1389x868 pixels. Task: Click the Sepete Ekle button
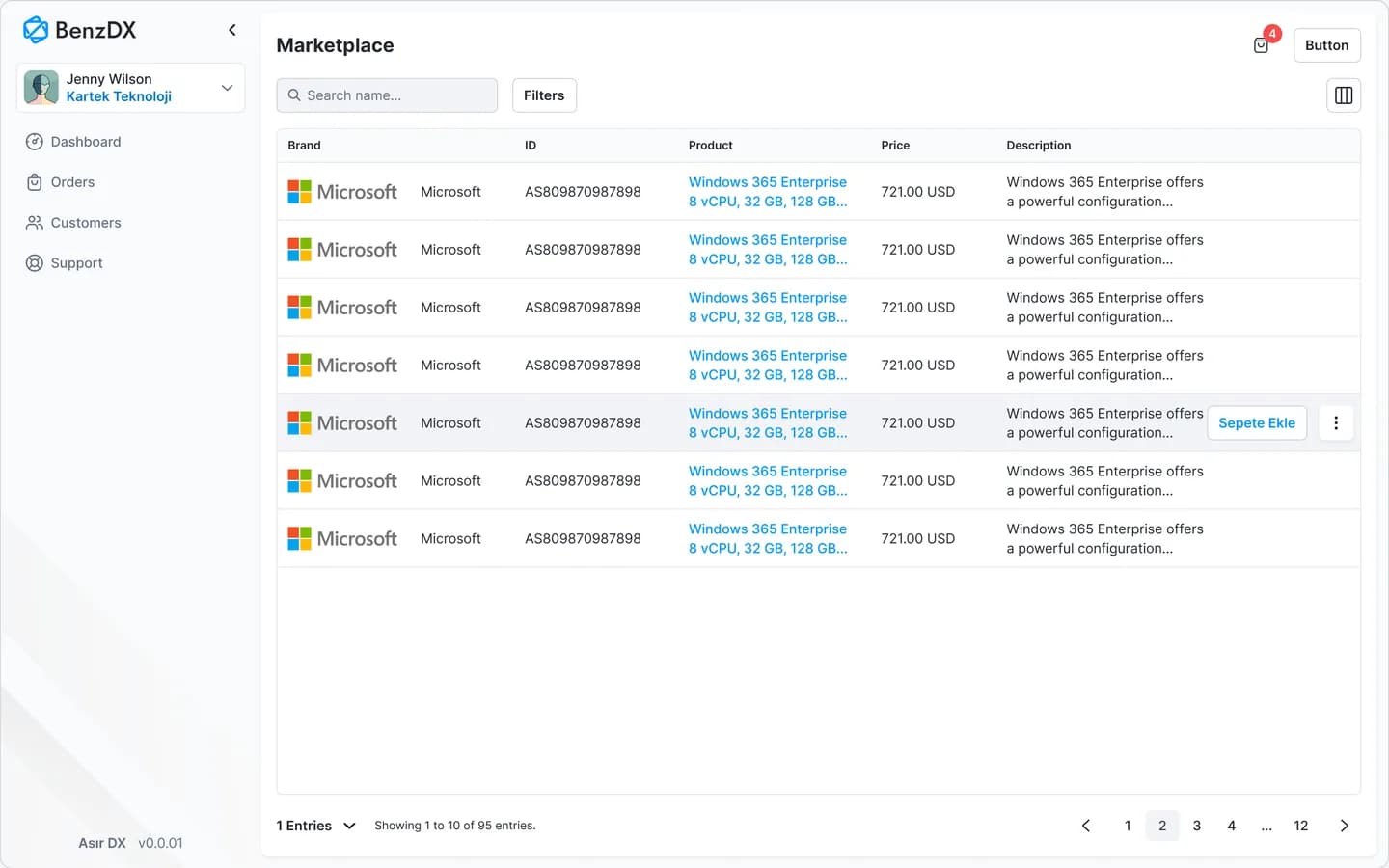coord(1257,423)
